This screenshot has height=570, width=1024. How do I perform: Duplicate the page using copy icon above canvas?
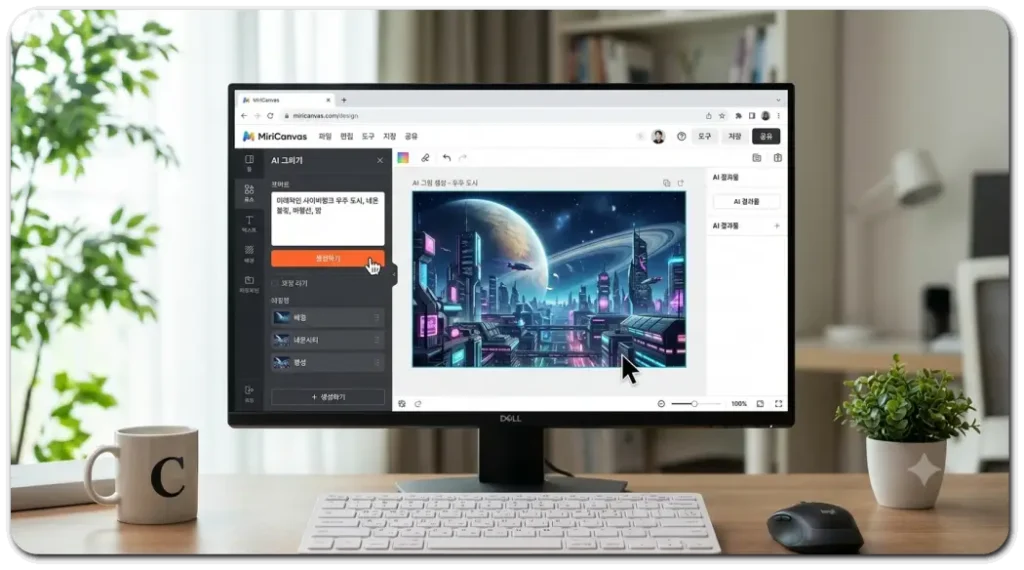pyautogui.click(x=666, y=183)
